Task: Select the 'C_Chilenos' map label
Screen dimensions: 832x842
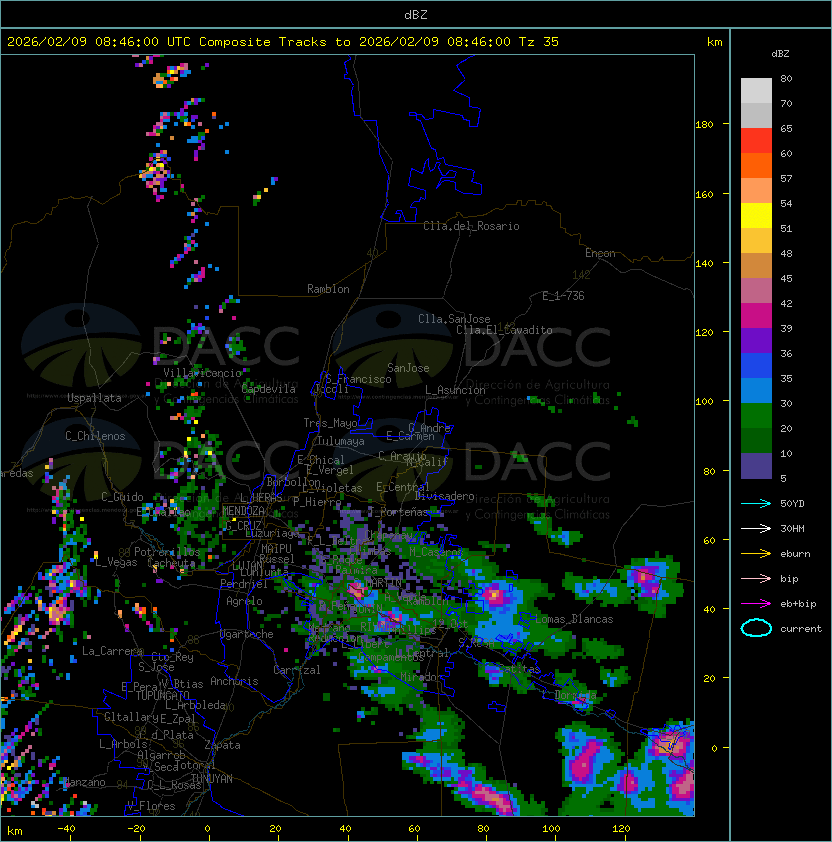Action: tap(95, 436)
